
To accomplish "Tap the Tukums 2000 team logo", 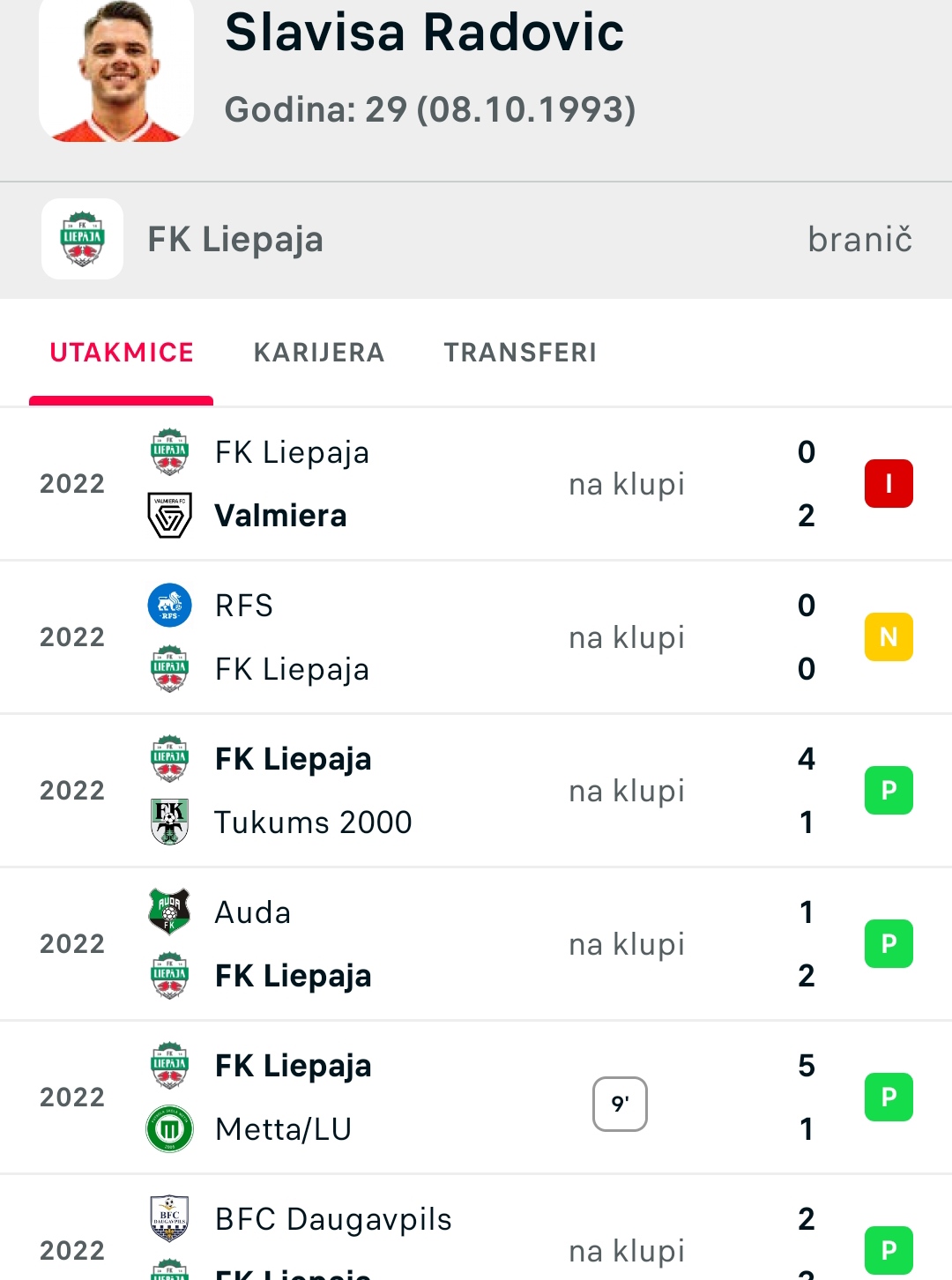I will (169, 822).
